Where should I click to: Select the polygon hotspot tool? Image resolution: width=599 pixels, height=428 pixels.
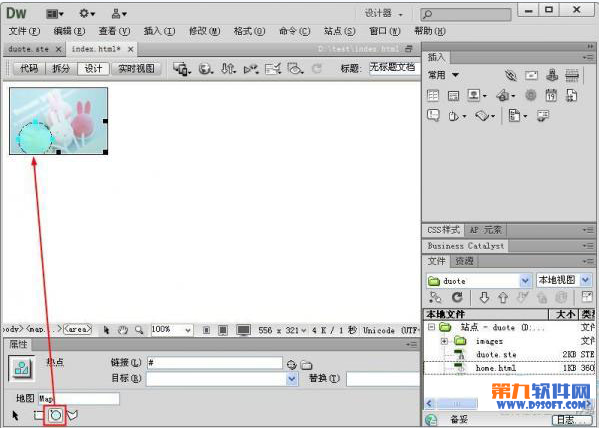(x=72, y=415)
